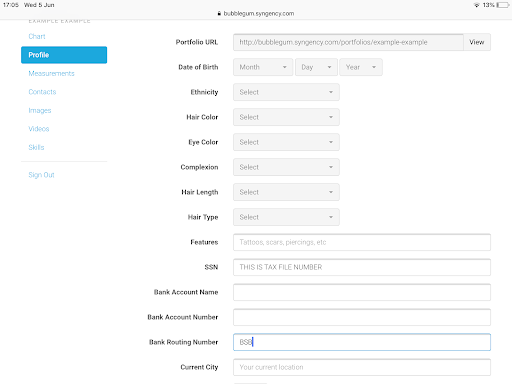Expand the Hair Length dropdown
Viewport: 512px width, 384px height.
click(286, 192)
